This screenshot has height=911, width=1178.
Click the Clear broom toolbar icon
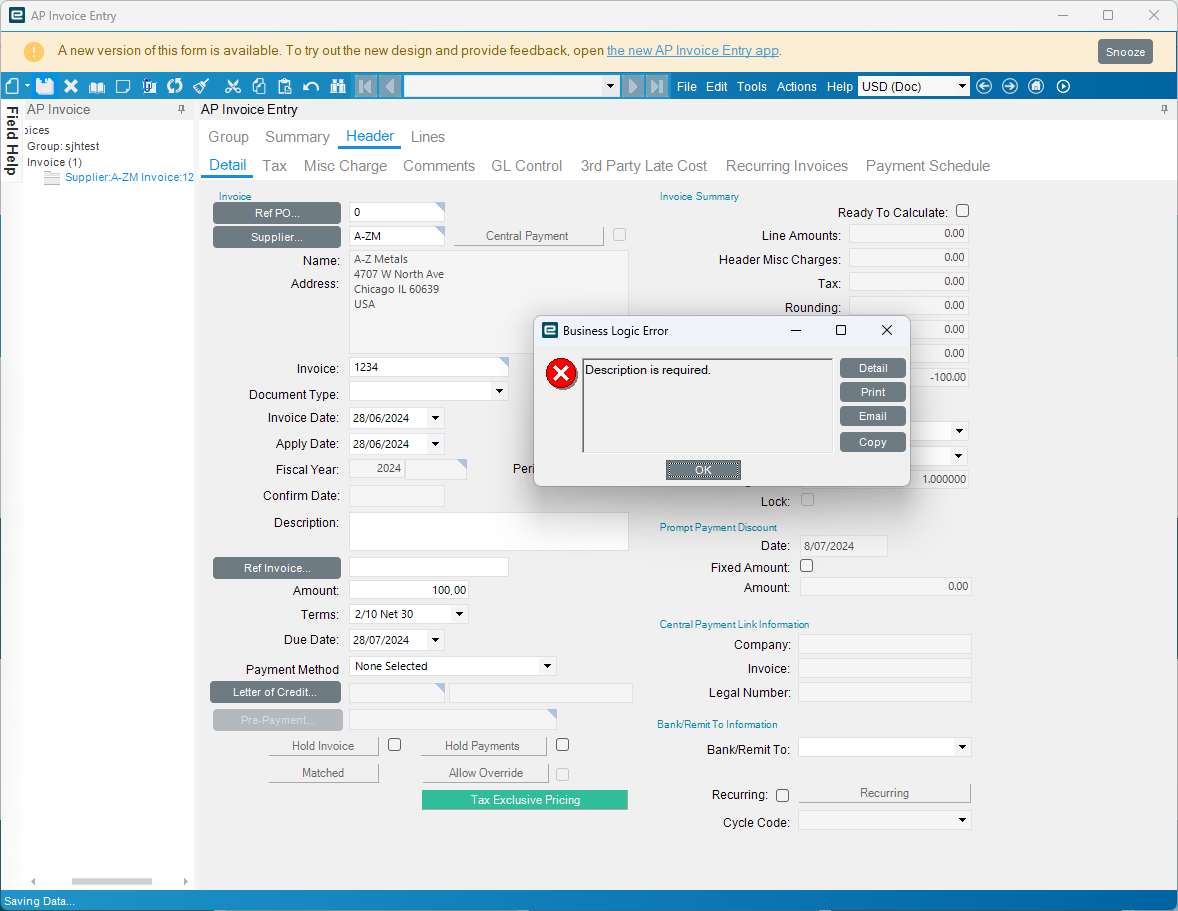click(201, 86)
